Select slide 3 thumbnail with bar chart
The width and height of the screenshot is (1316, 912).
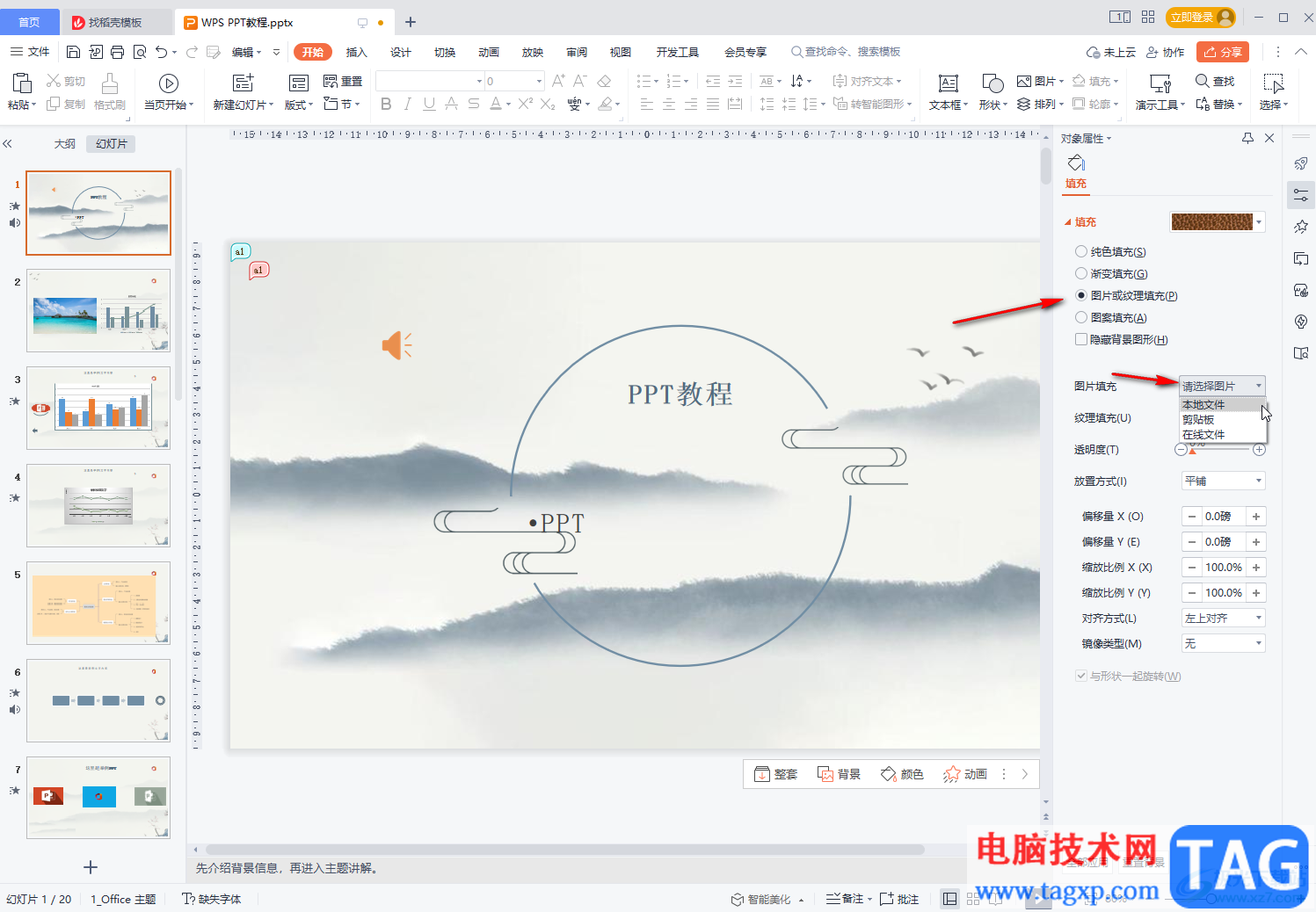[98, 408]
